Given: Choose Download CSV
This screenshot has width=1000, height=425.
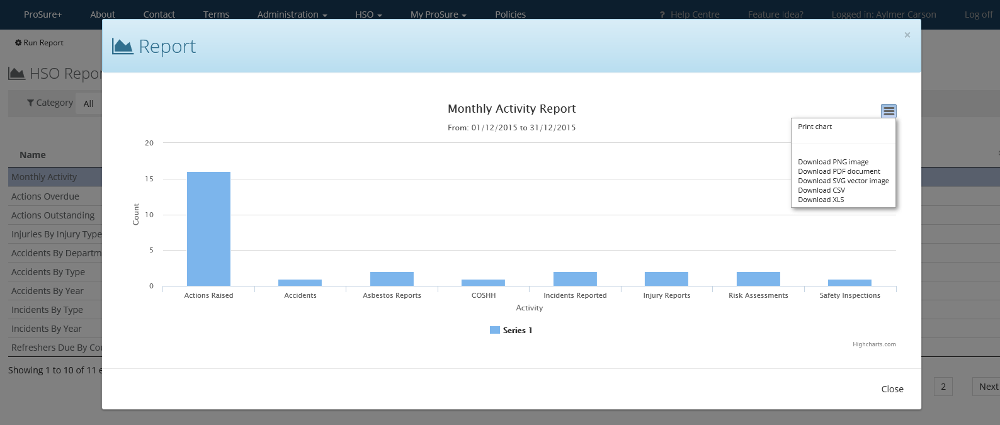Looking at the screenshot, I should tap(821, 190).
